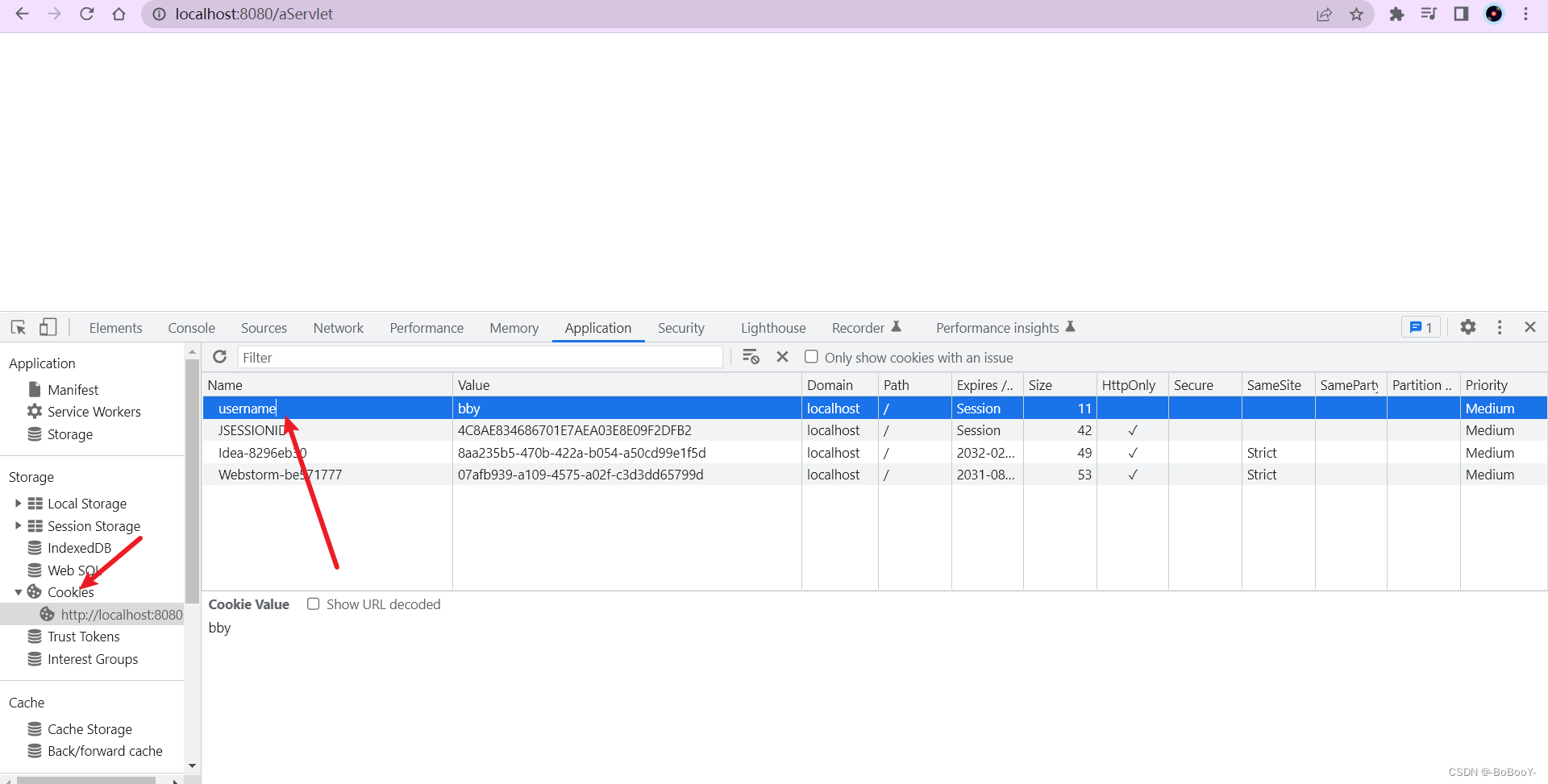Open the Performance insights tab
1548x784 pixels.
1005,328
